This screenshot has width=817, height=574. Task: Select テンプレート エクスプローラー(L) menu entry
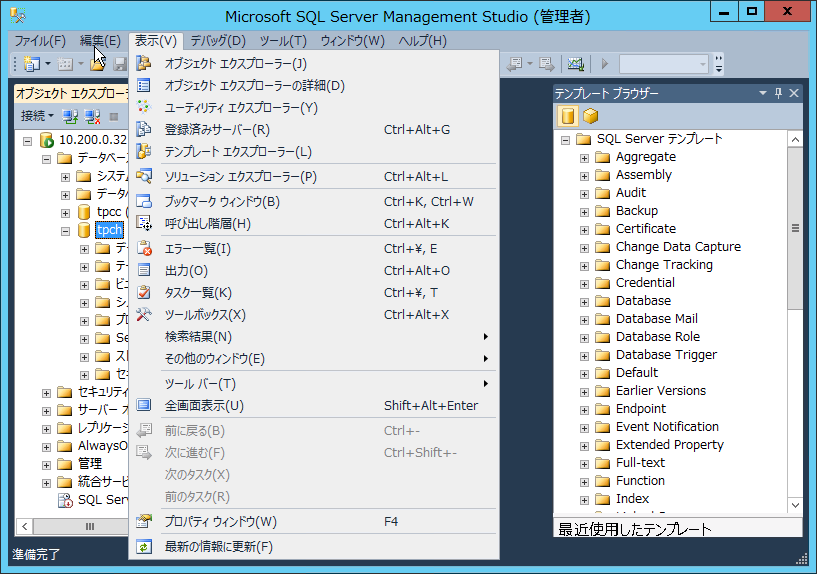click(x=314, y=152)
